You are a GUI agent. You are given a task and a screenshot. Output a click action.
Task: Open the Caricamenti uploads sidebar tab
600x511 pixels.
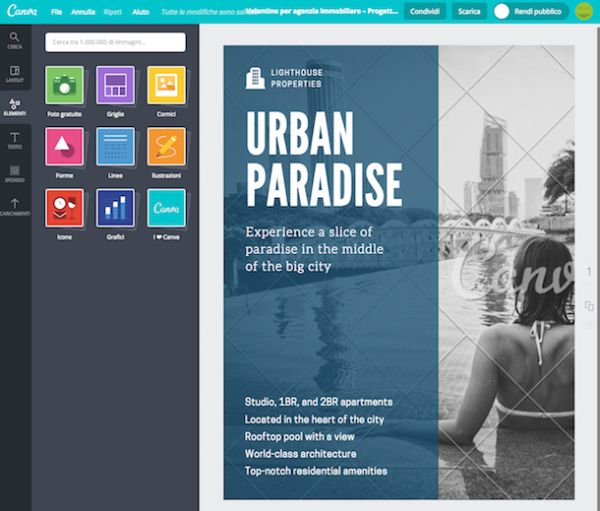15,207
